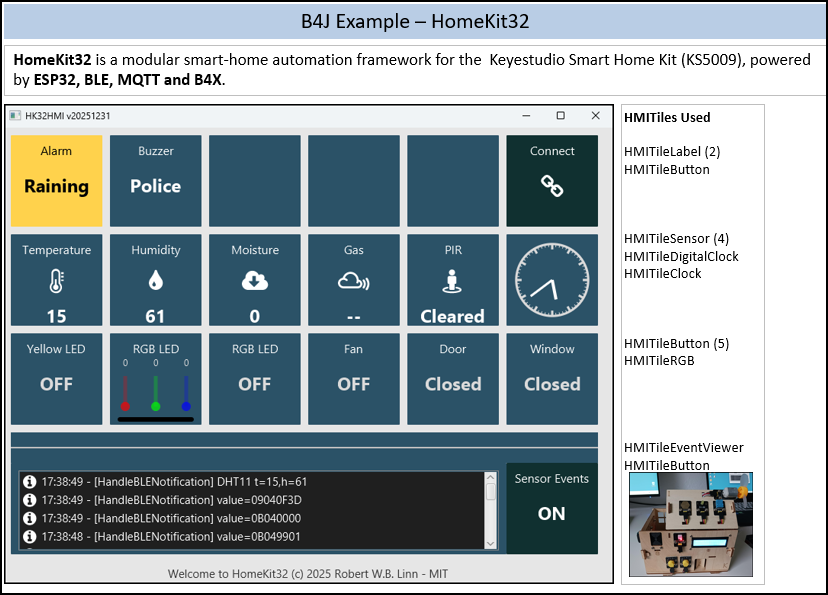The image size is (828, 595).
Task: Click the HMITileButton (5) text
Action: coord(676,344)
